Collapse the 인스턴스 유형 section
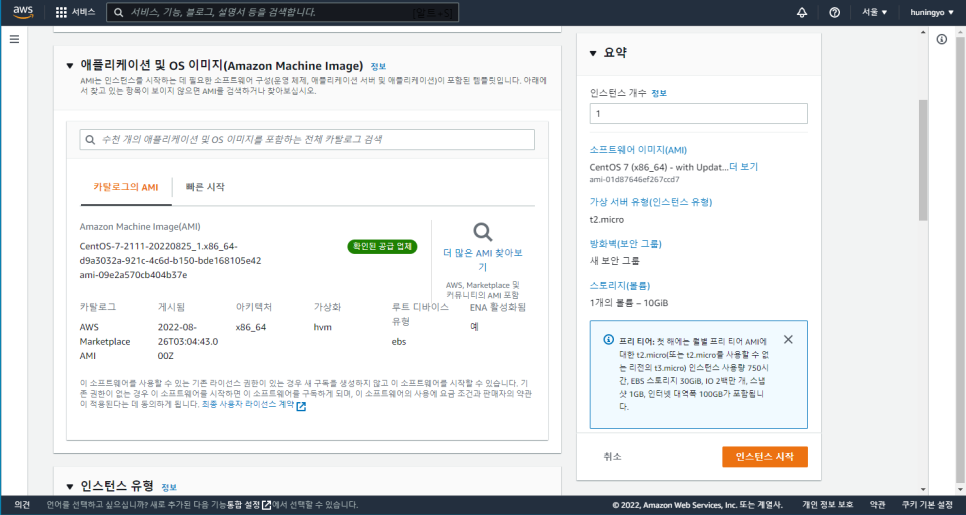This screenshot has height=515, width=966. point(70,487)
